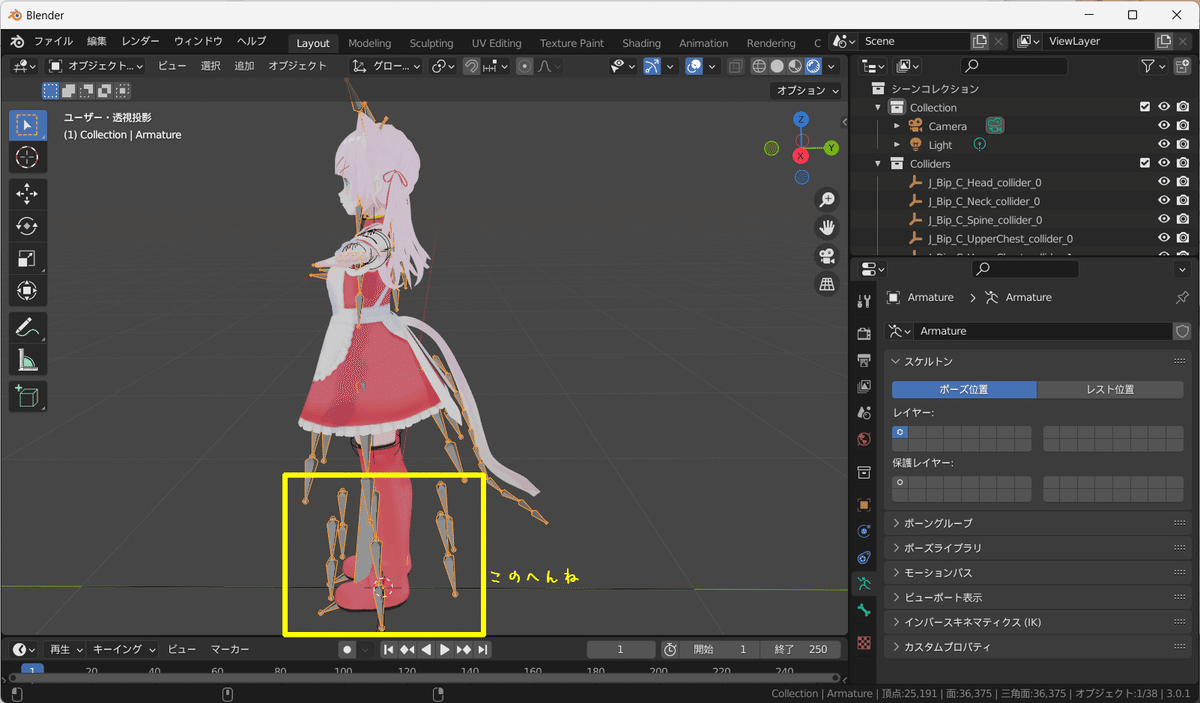Select the Annotate tool
The height and width of the screenshot is (703, 1200).
coord(27,327)
